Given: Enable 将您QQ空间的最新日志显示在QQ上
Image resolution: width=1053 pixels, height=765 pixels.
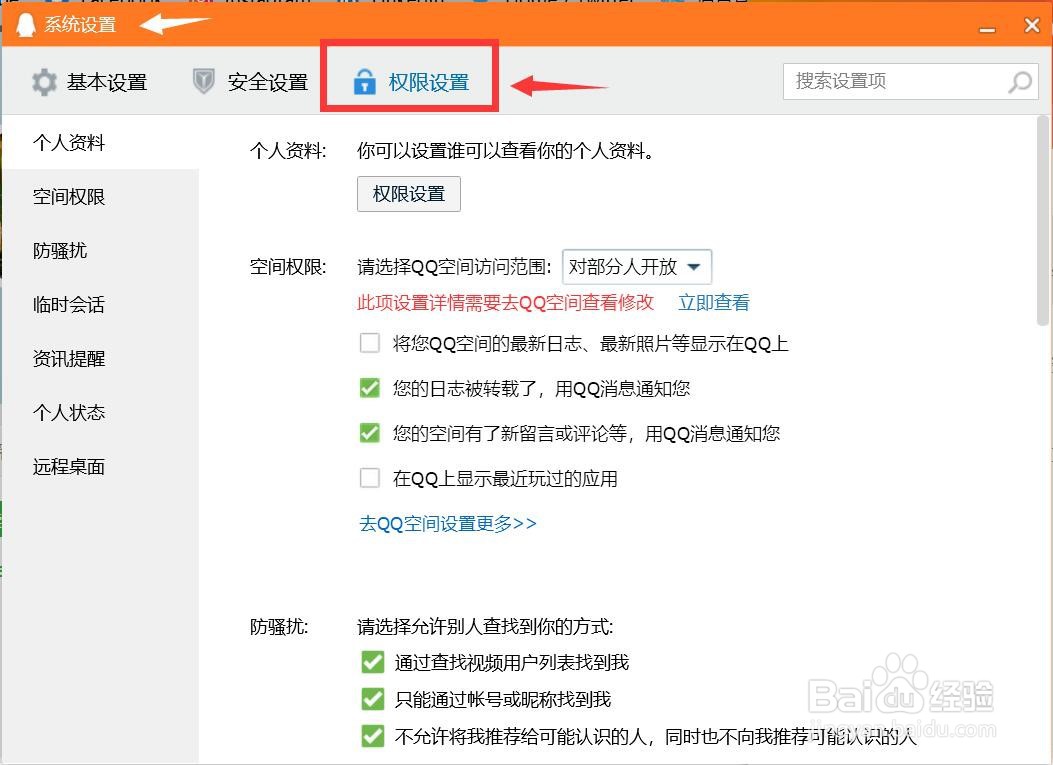Looking at the screenshot, I should (371, 343).
